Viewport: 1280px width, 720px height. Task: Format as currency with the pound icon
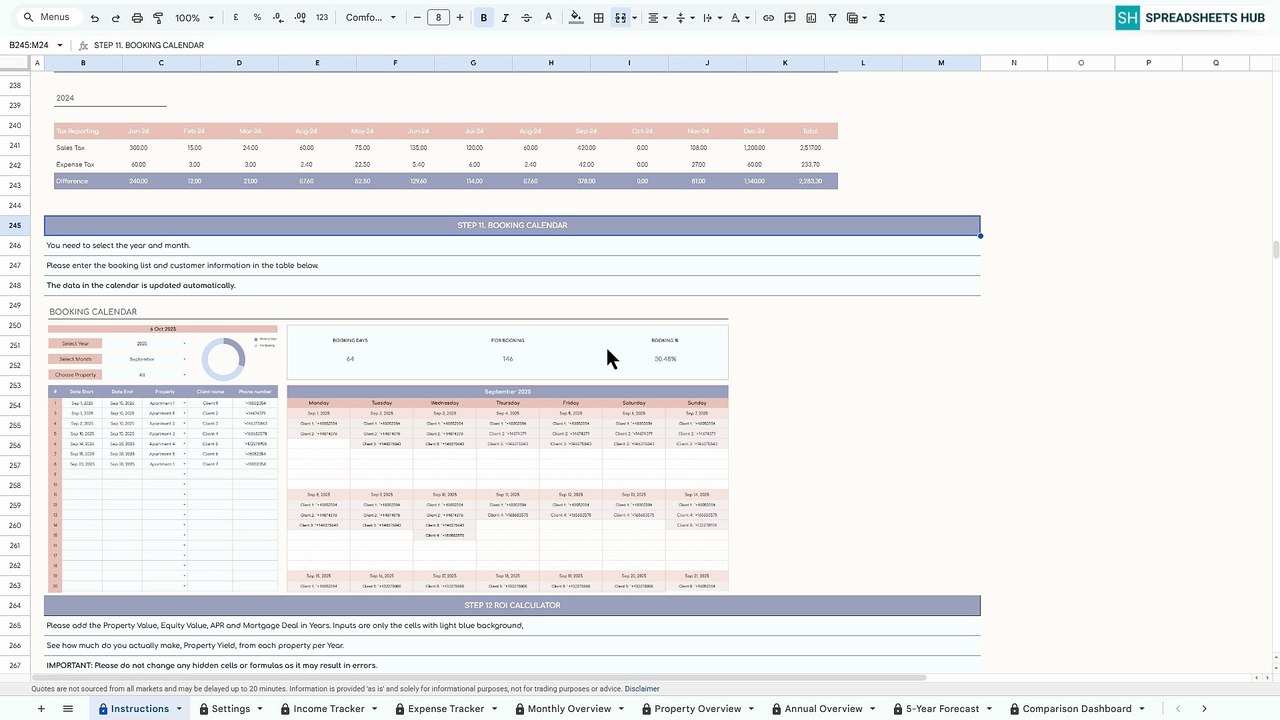(236, 18)
